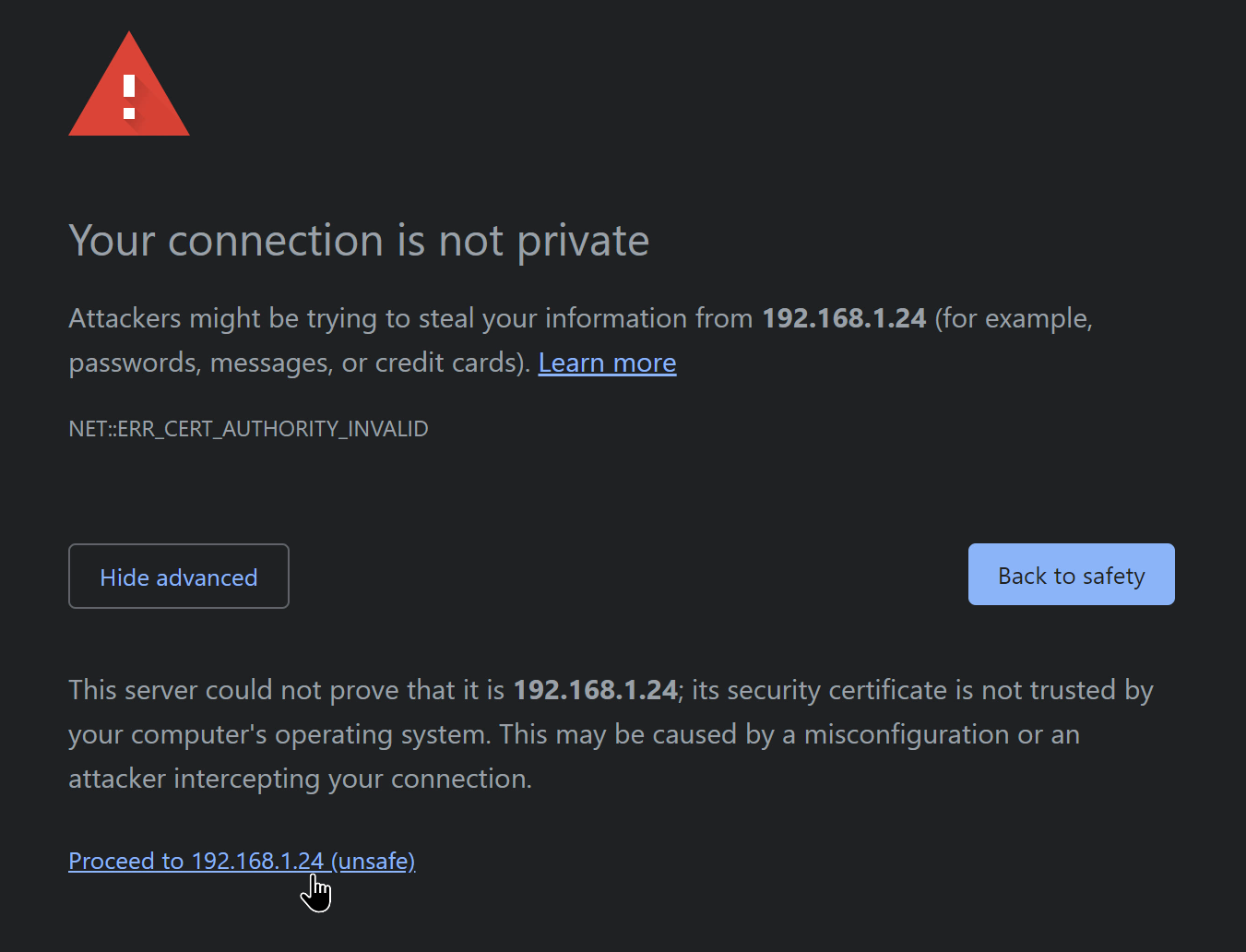Screen dimensions: 1246x952
Task: Click the Hide advanced button
Action: coord(179,577)
